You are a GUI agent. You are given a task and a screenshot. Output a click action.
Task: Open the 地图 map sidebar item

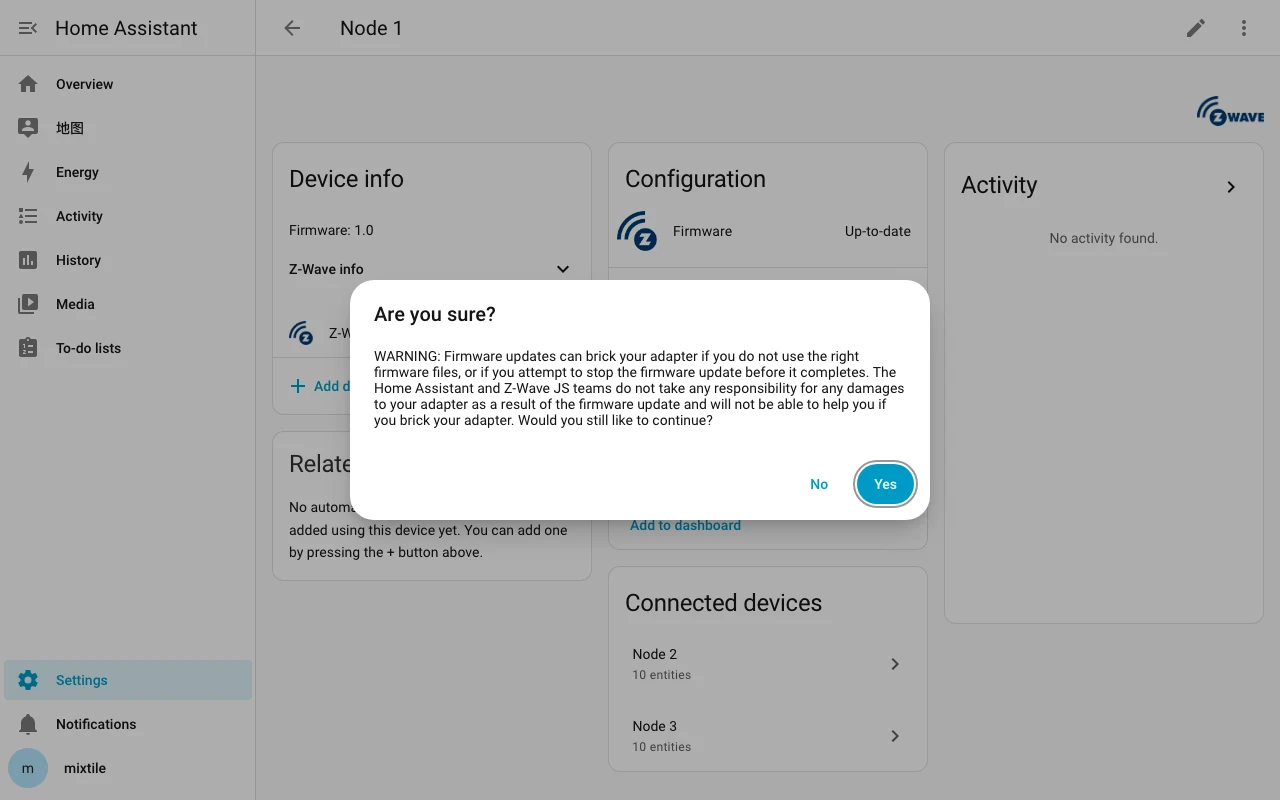tap(128, 128)
